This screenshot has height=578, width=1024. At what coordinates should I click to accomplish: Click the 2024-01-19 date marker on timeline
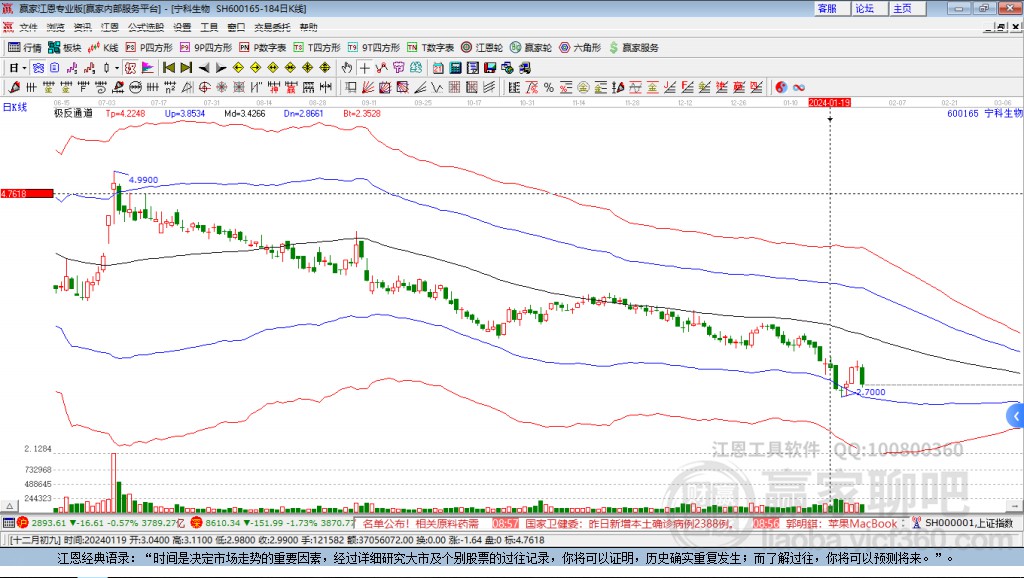point(829,102)
